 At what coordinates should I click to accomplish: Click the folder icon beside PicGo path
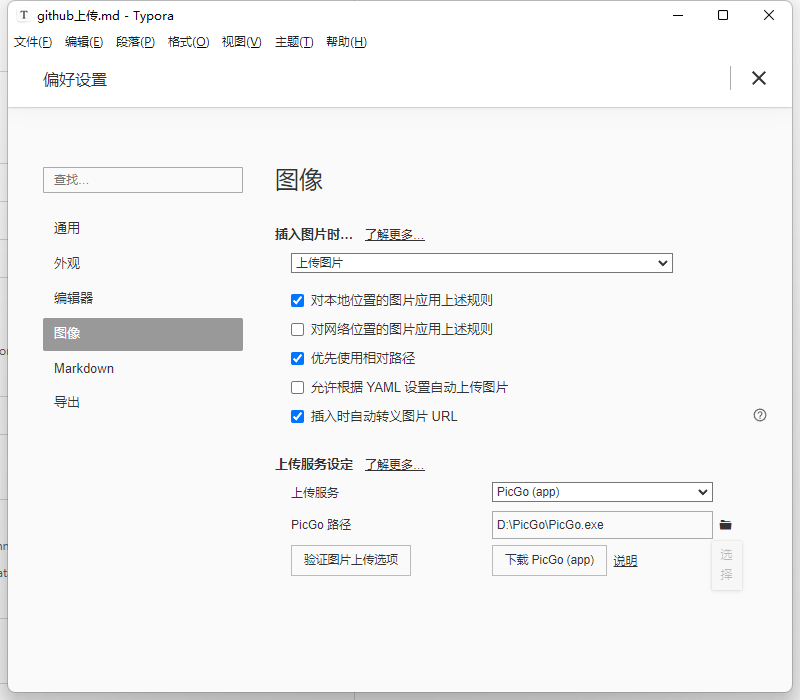click(x=726, y=524)
